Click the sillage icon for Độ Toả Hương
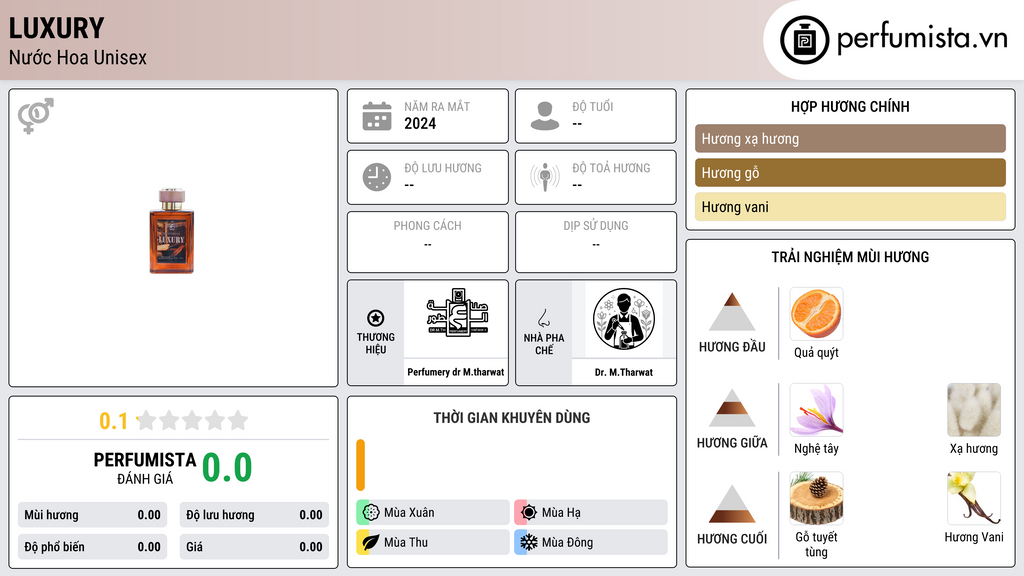This screenshot has height=576, width=1024. (545, 178)
